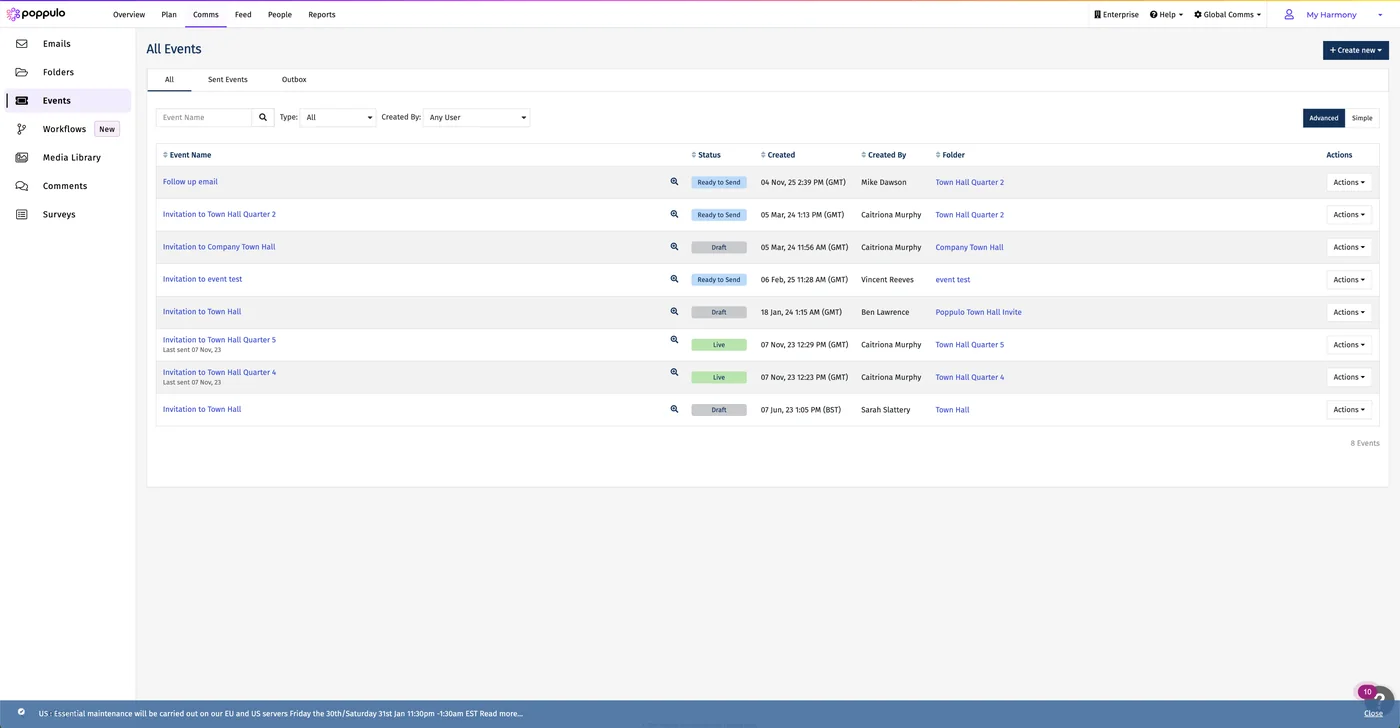Viewport: 1400px width, 728px height.
Task: Open the help chat bubble icon
Action: click(1380, 699)
